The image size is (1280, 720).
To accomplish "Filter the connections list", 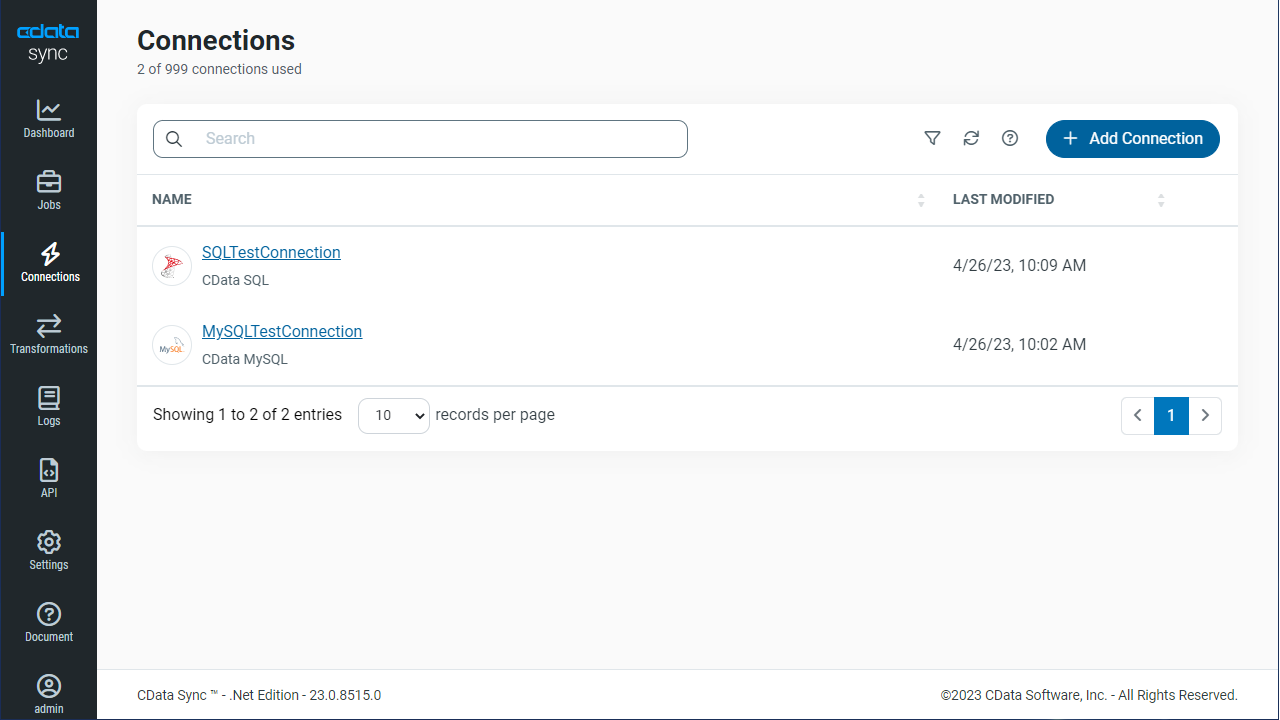I will (x=932, y=138).
